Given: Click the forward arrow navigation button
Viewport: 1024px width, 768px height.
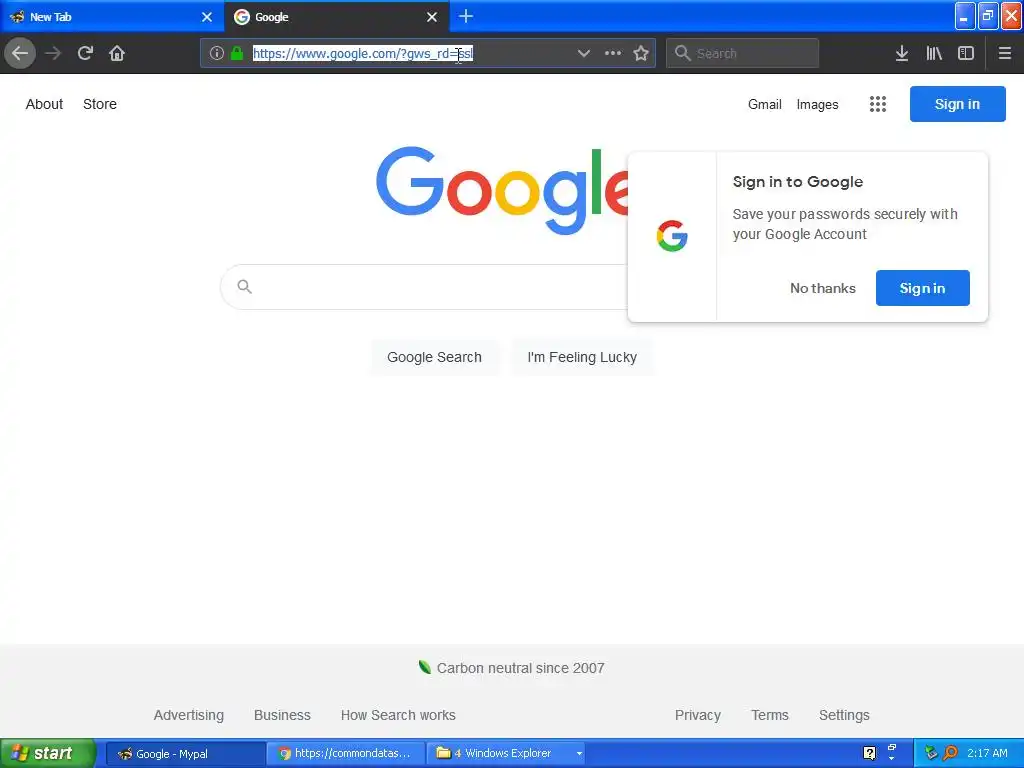Looking at the screenshot, I should pyautogui.click(x=53, y=53).
